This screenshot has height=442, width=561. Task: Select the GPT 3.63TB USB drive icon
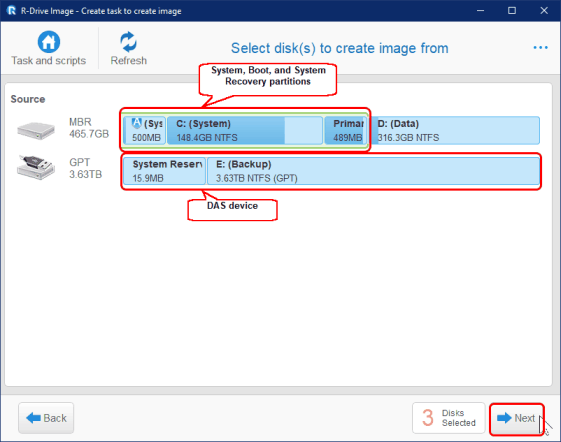coord(36,167)
